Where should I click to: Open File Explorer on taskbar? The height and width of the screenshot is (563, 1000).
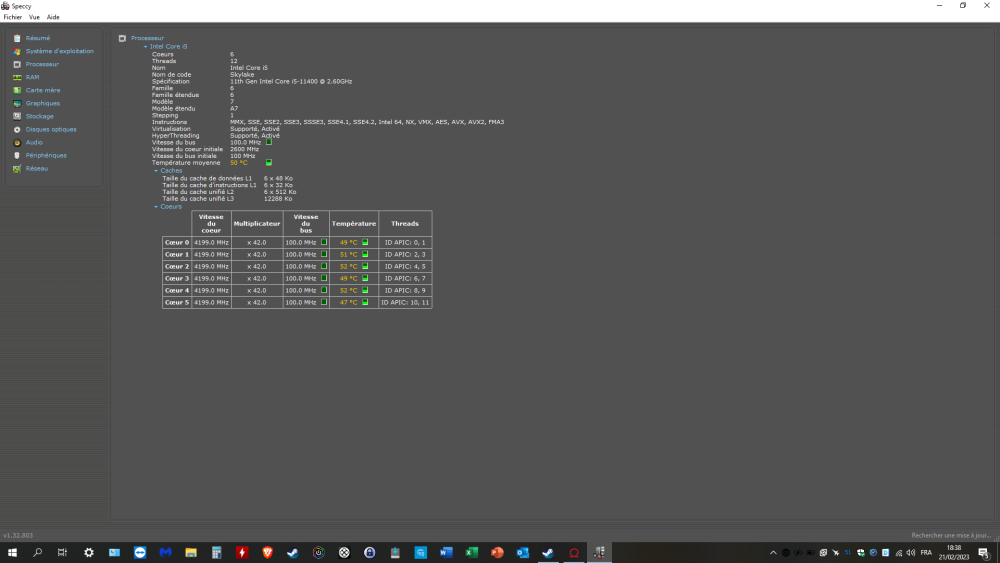pyautogui.click(x=191, y=553)
